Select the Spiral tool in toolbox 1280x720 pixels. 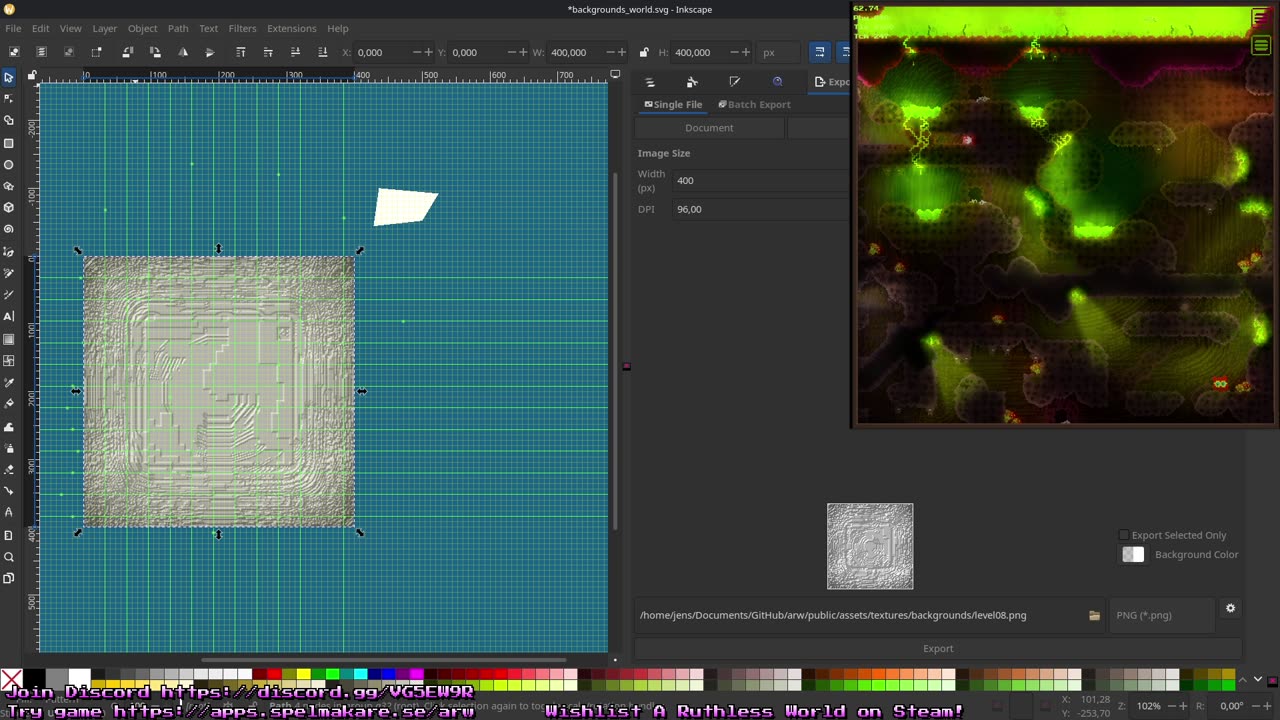9,229
